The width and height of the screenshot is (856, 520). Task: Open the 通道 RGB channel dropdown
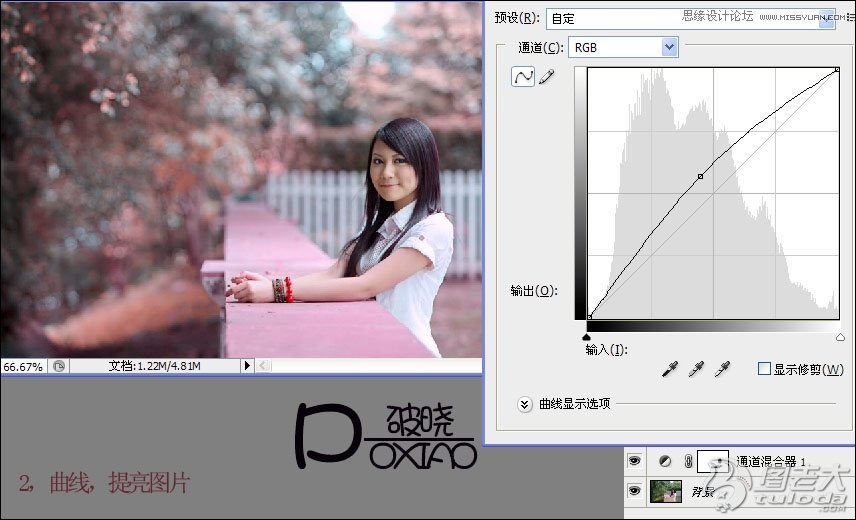click(669, 47)
